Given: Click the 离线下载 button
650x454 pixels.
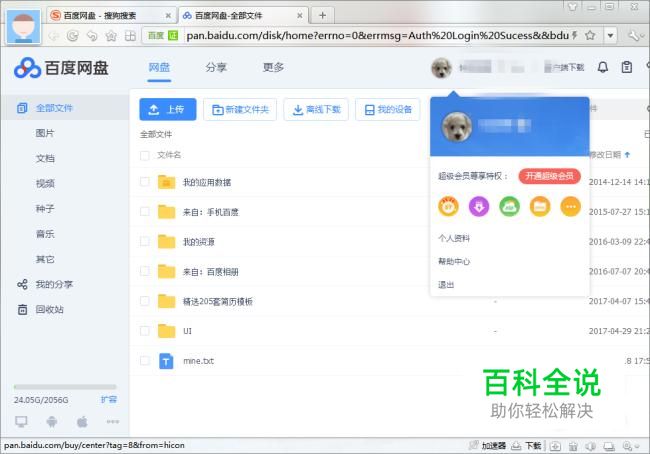Looking at the screenshot, I should point(316,109).
